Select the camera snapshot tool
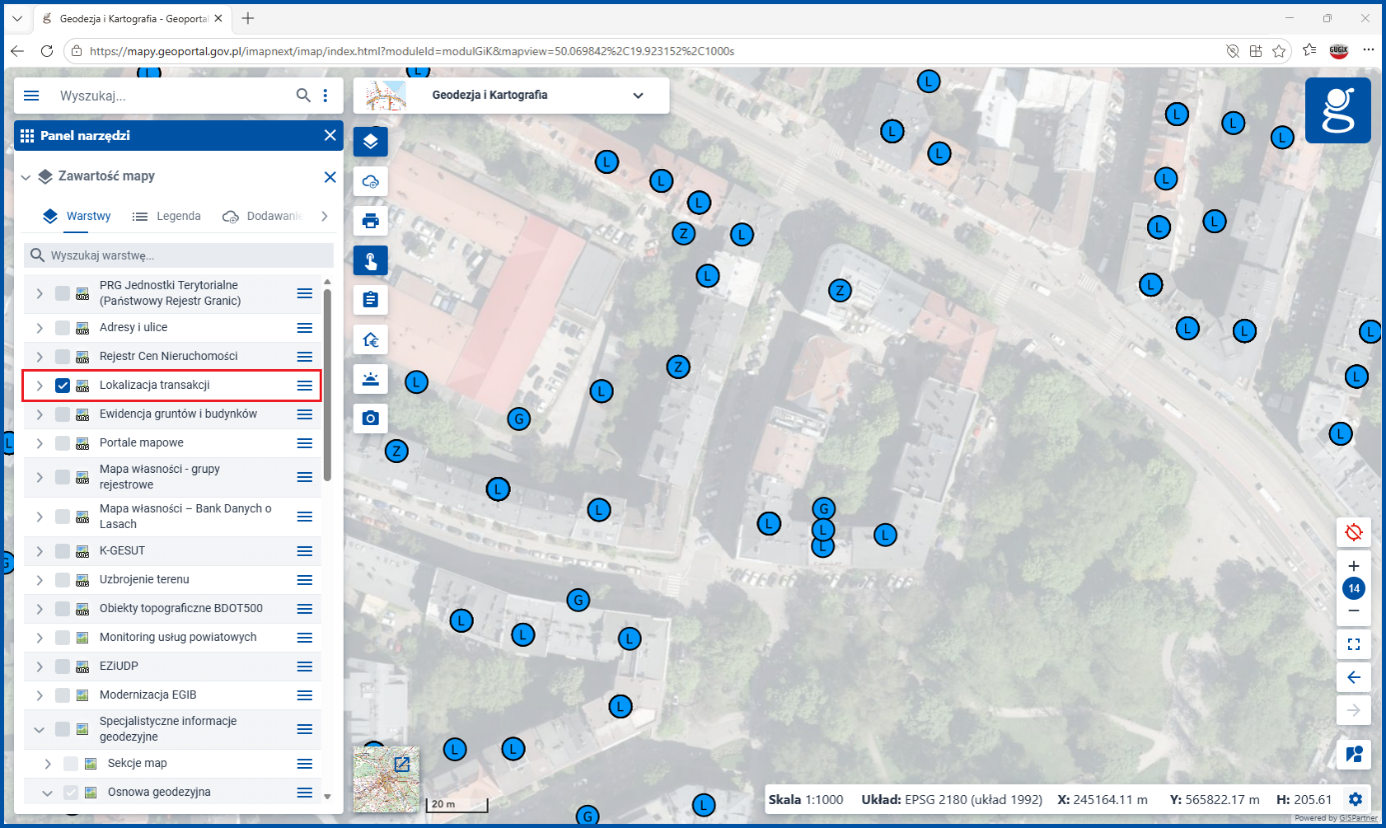The height and width of the screenshot is (828, 1386). point(370,418)
